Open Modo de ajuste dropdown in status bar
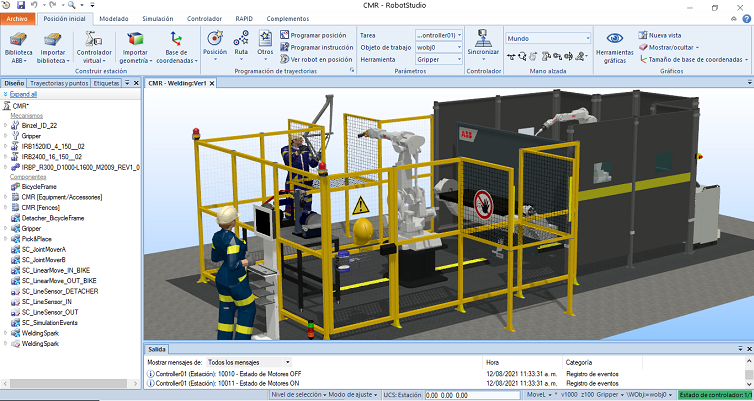The height and width of the screenshot is (401, 754). coord(353,395)
